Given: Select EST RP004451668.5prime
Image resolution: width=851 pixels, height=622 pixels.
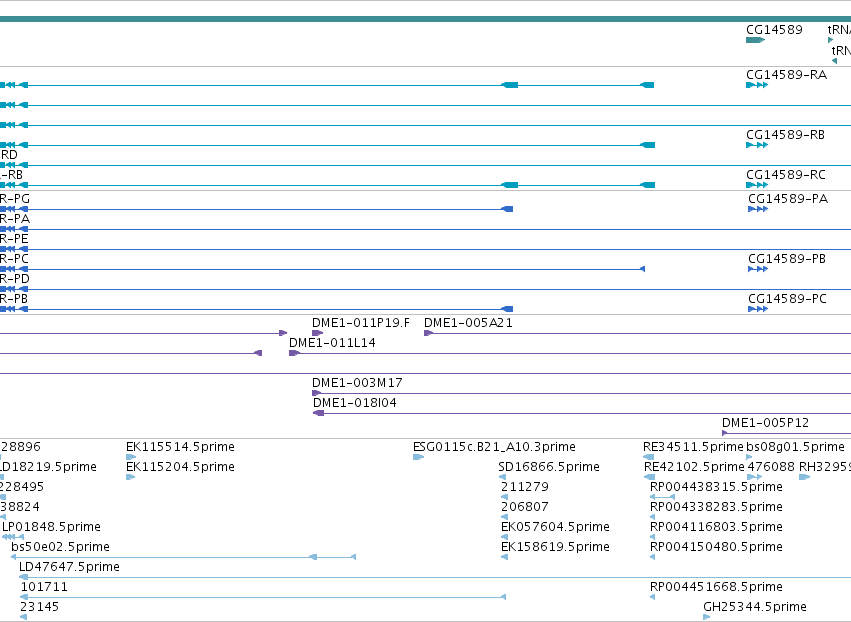Looking at the screenshot, I should [716, 587].
